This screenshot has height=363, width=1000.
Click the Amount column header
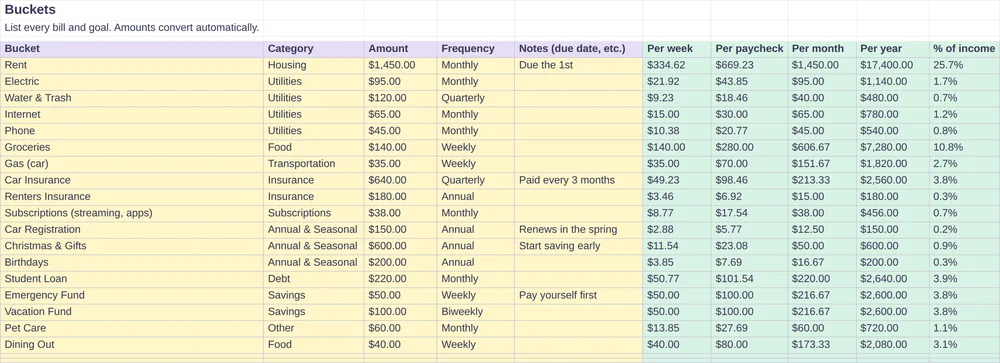(x=401, y=48)
